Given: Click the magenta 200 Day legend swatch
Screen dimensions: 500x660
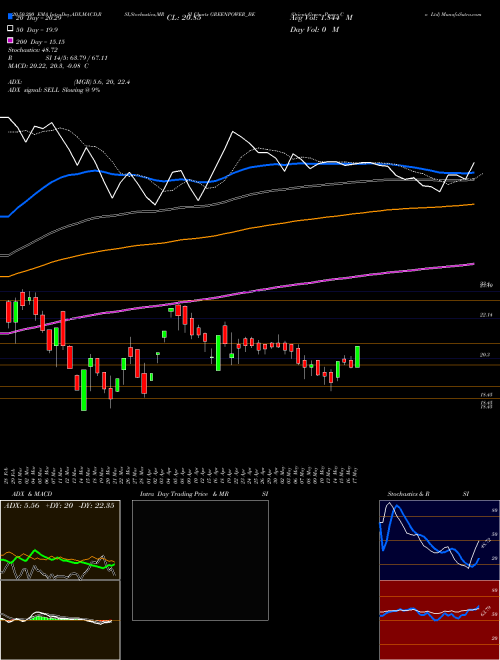Looking at the screenshot, I should pyautogui.click(x=10, y=41).
